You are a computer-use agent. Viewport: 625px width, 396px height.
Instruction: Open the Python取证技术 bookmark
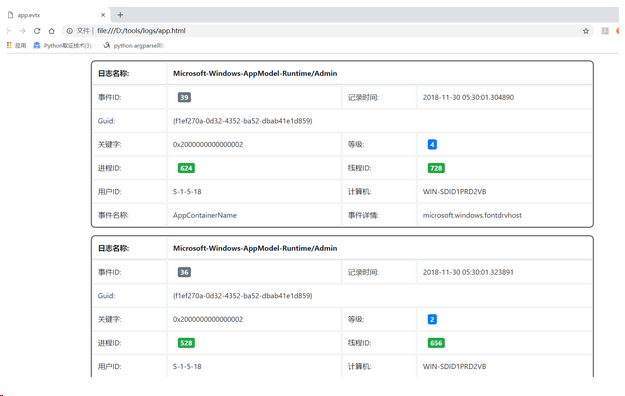pos(63,45)
